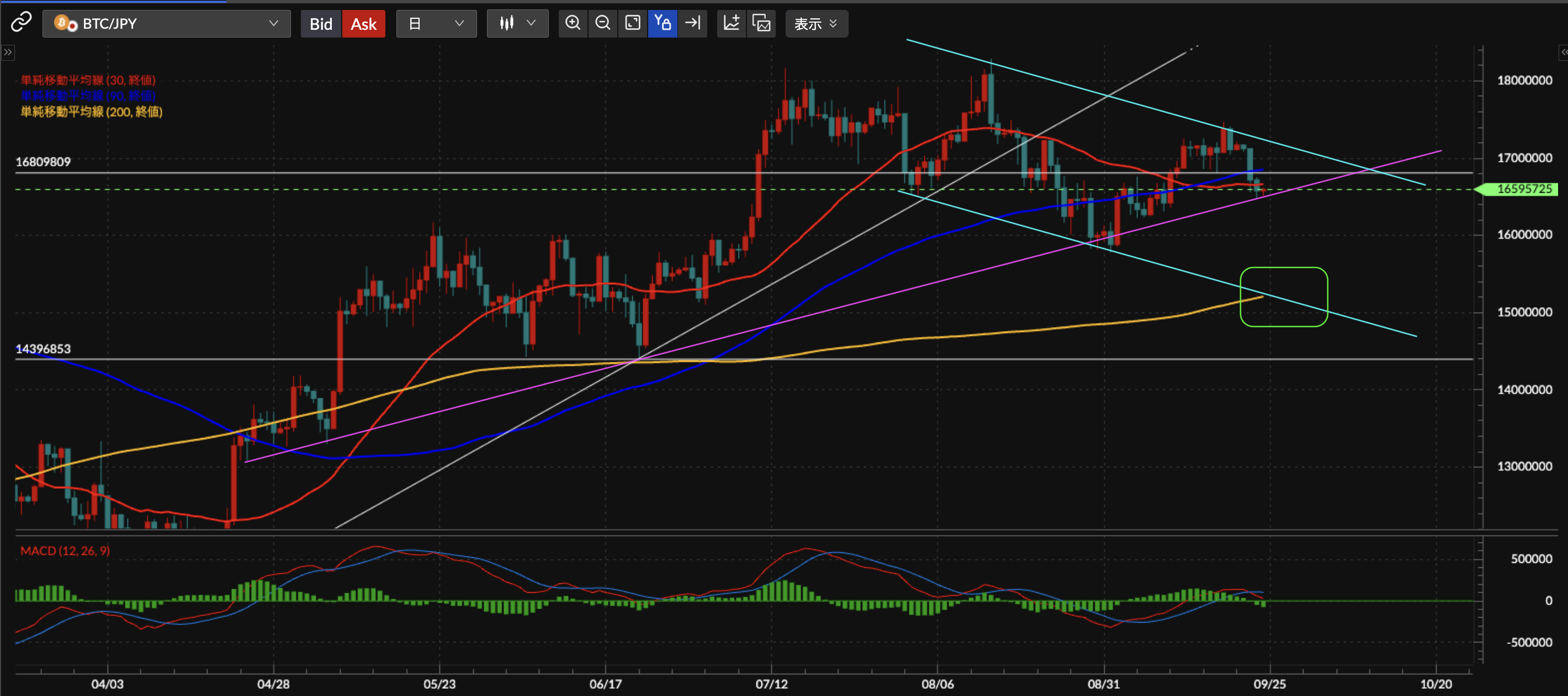The height and width of the screenshot is (696, 1568).
Task: Click the zoom out magnifier icon
Action: 602,23
